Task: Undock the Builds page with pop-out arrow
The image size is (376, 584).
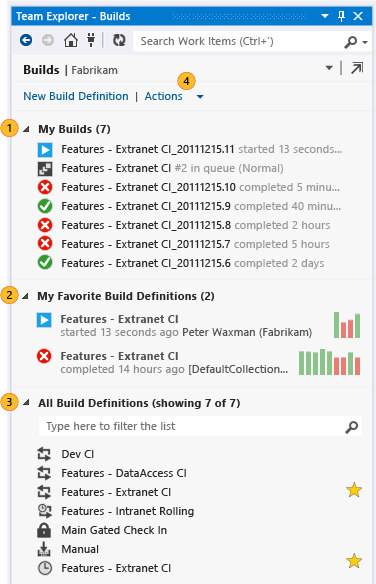Action: pyautogui.click(x=357, y=68)
